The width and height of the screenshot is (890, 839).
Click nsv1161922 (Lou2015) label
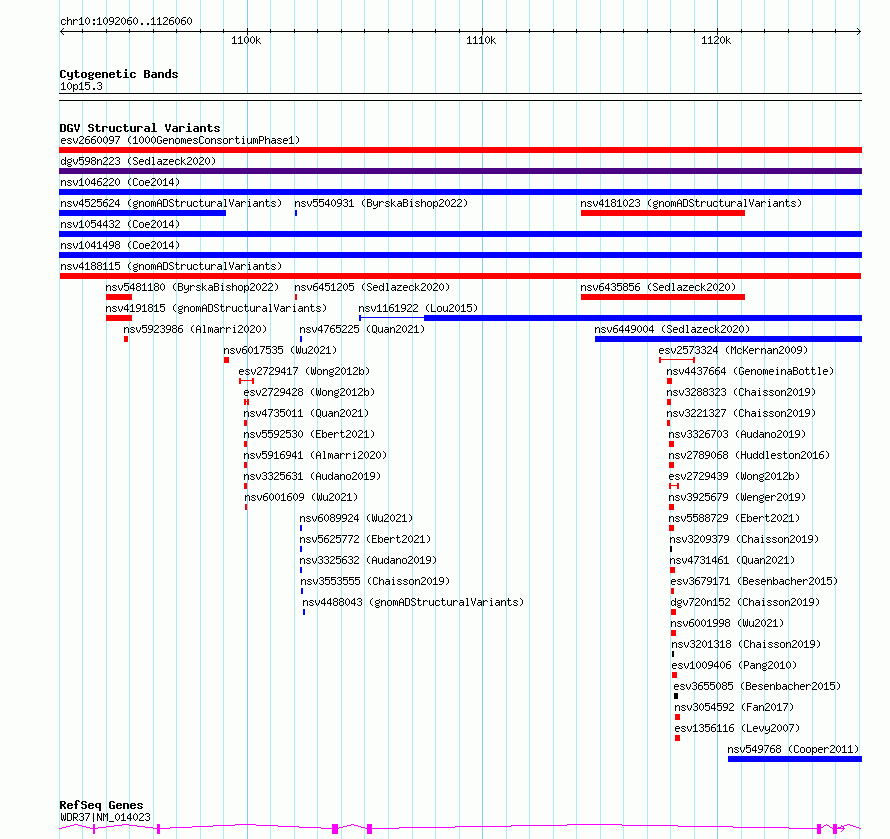pos(418,308)
